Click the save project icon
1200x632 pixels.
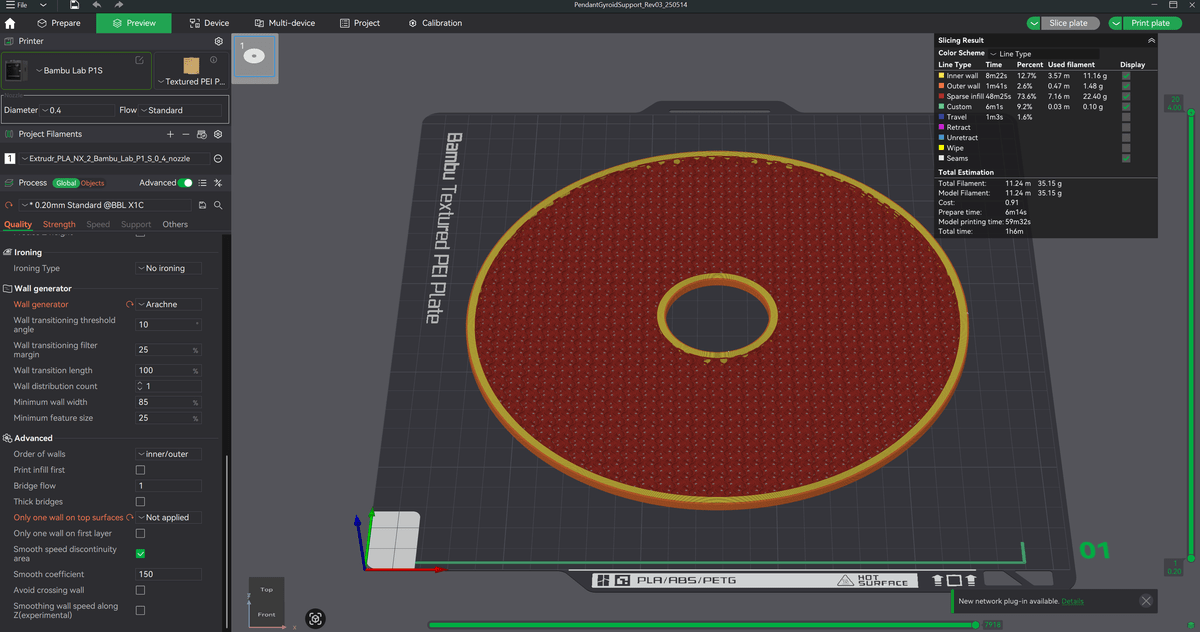tap(74, 6)
